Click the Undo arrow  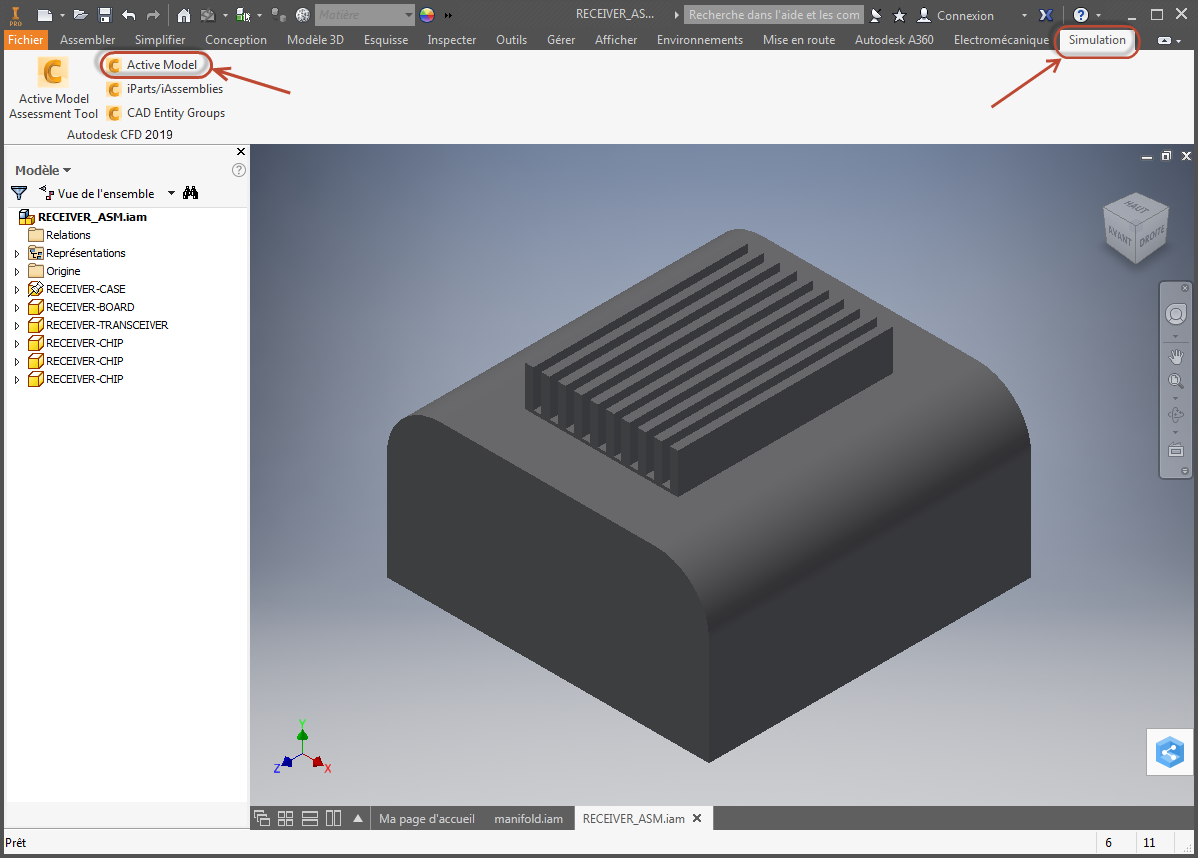128,15
